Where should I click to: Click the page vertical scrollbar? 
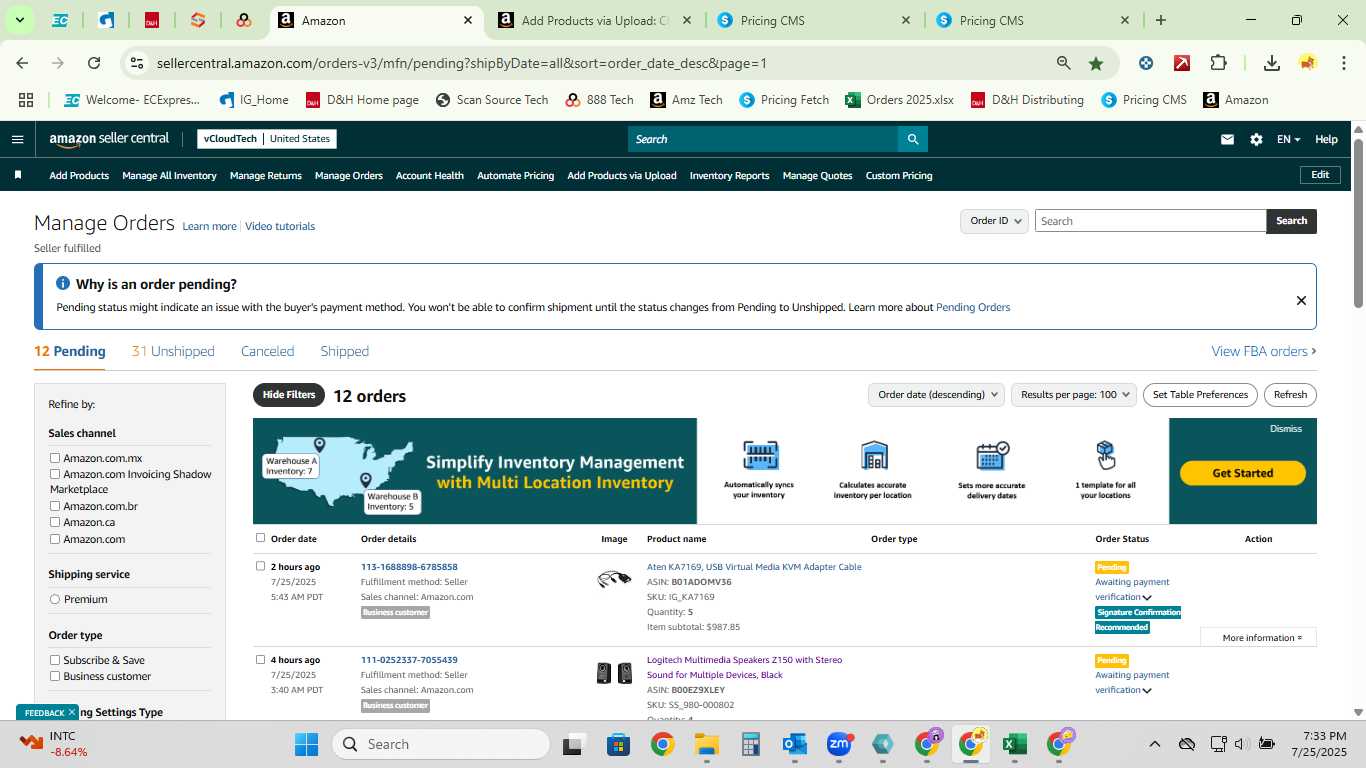1358,223
